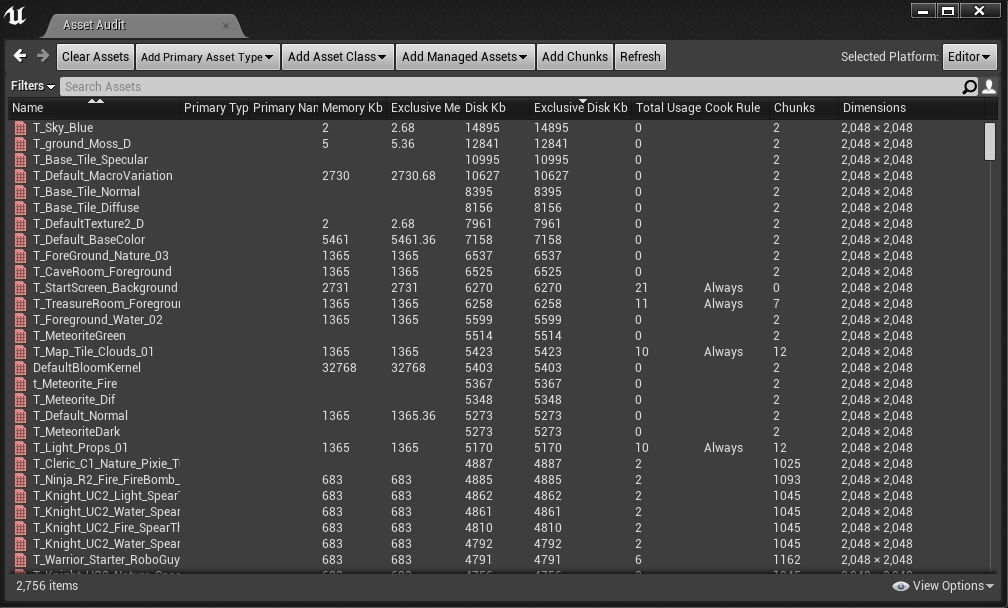Image resolution: width=1008 pixels, height=608 pixels.
Task: Open the Add Primary Asset Type dropdown
Action: coord(207,56)
